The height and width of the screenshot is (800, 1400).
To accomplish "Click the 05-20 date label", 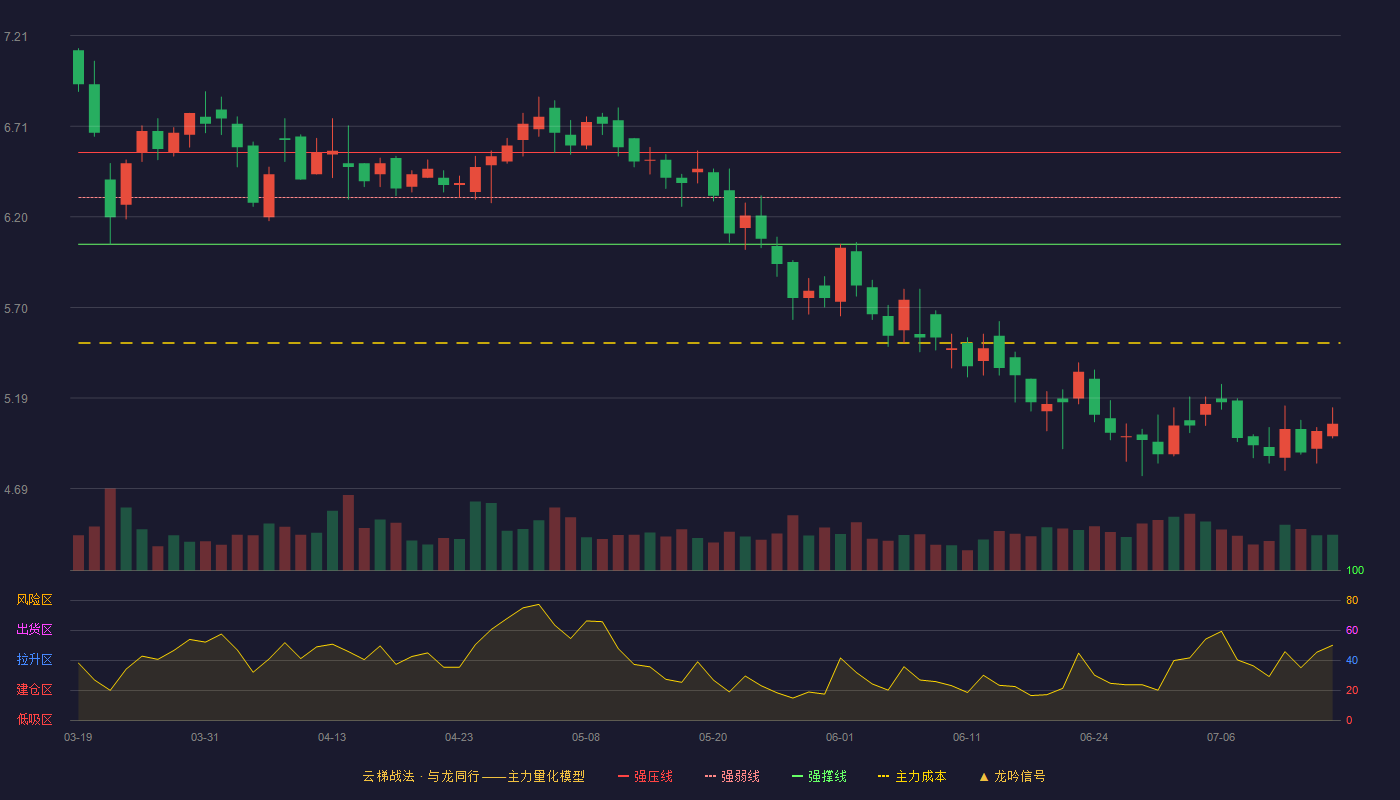I will coord(713,737).
